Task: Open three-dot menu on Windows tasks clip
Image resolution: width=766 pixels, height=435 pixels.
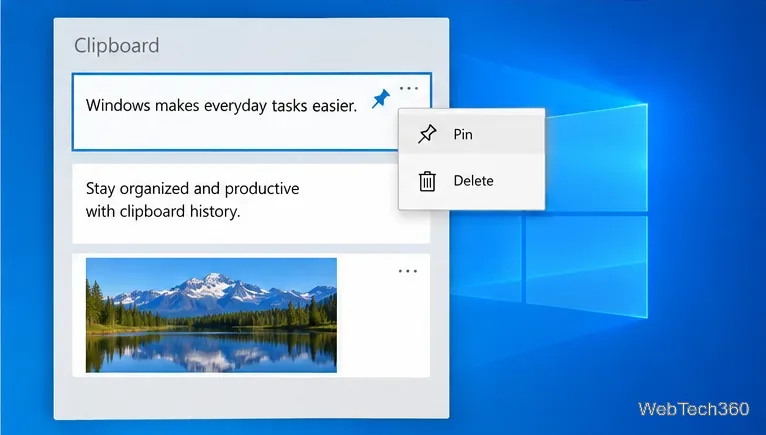Action: coord(408,88)
